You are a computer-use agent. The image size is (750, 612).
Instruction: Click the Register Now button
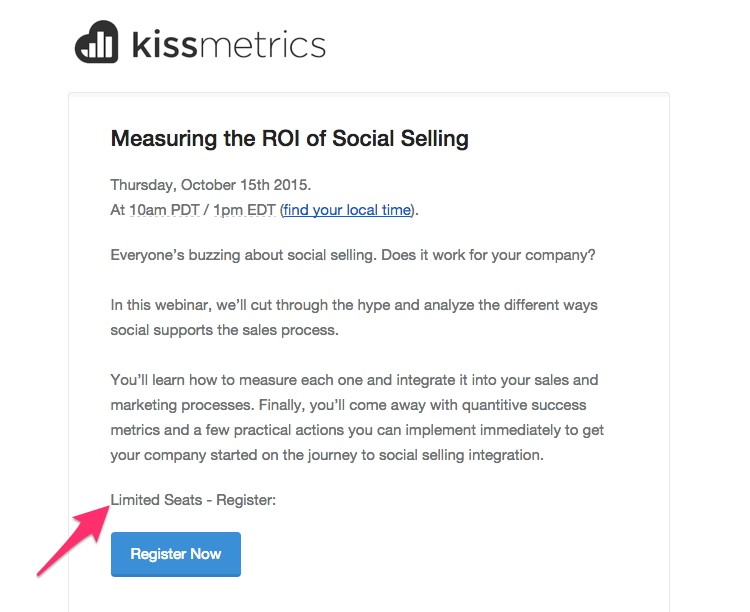176,554
